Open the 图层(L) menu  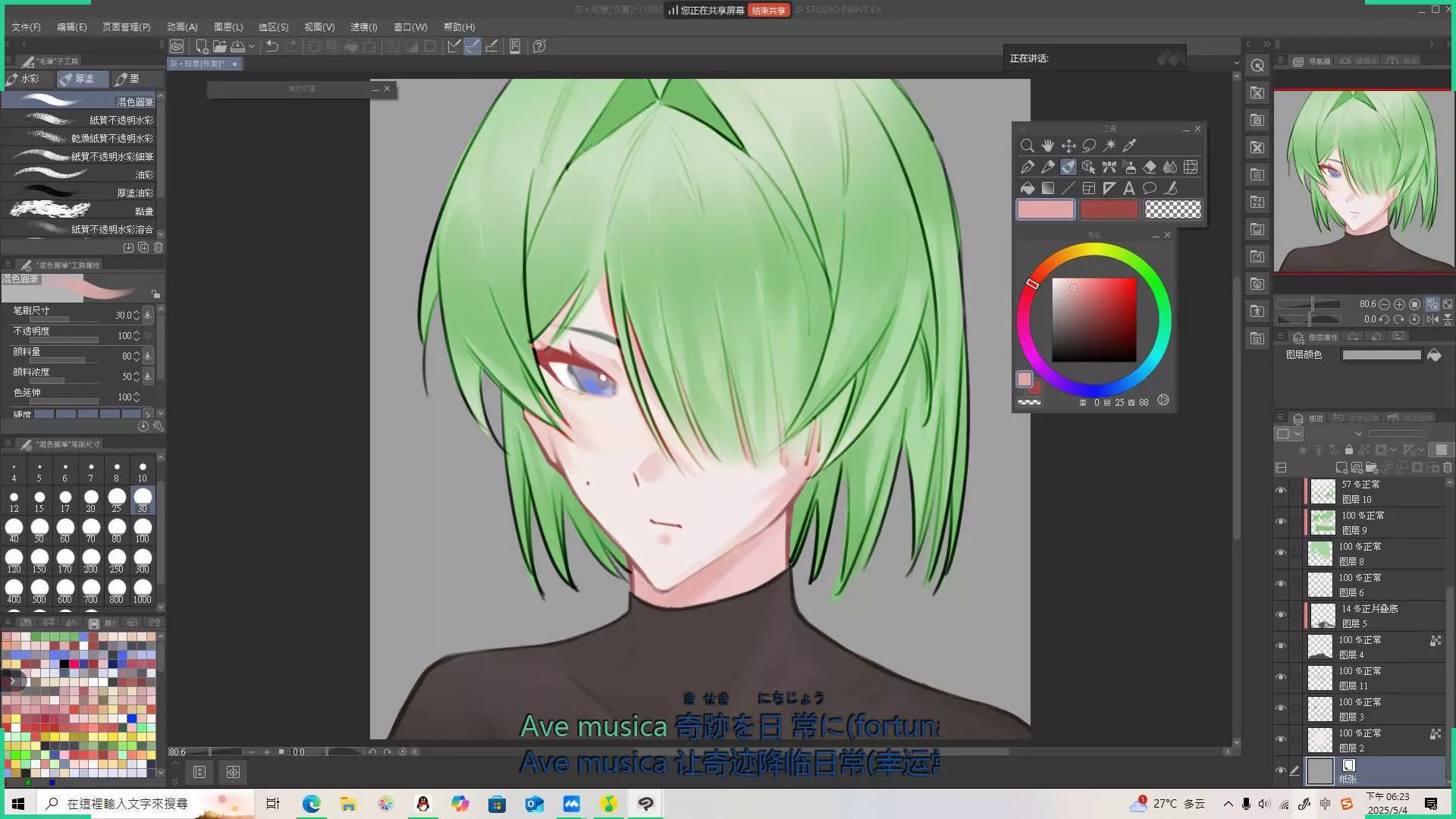coord(228,27)
